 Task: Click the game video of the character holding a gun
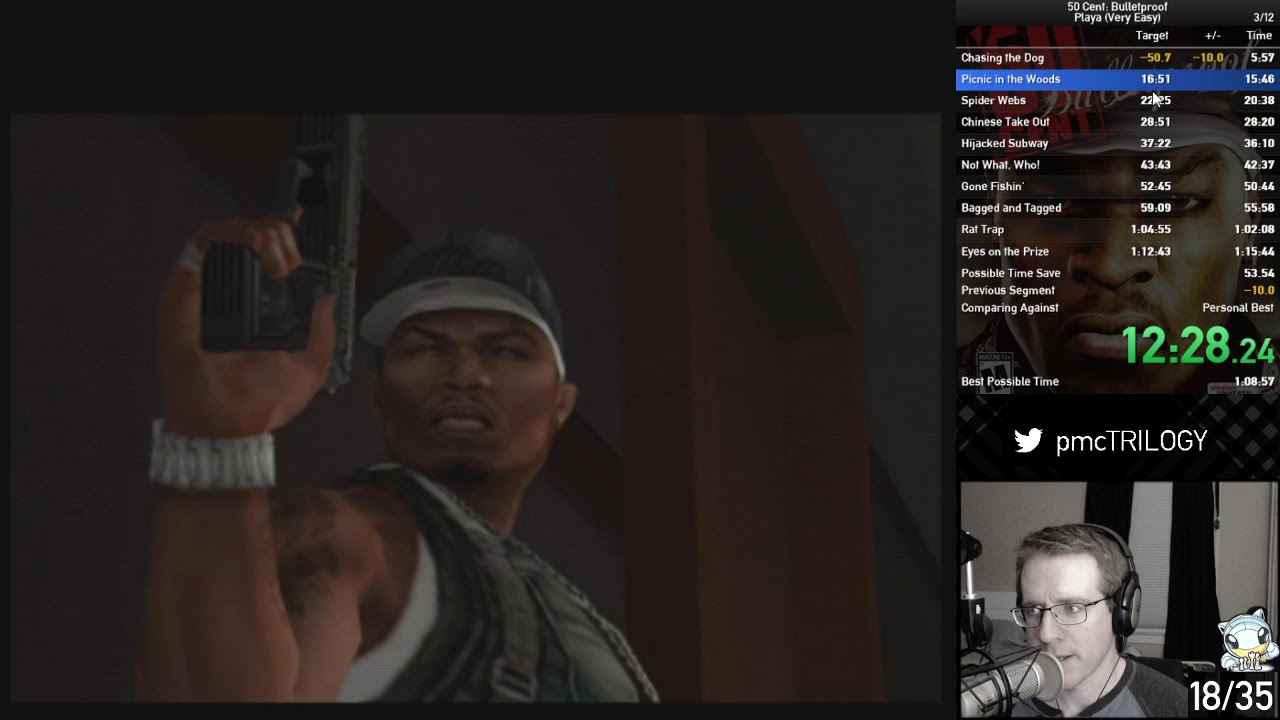[x=476, y=408]
